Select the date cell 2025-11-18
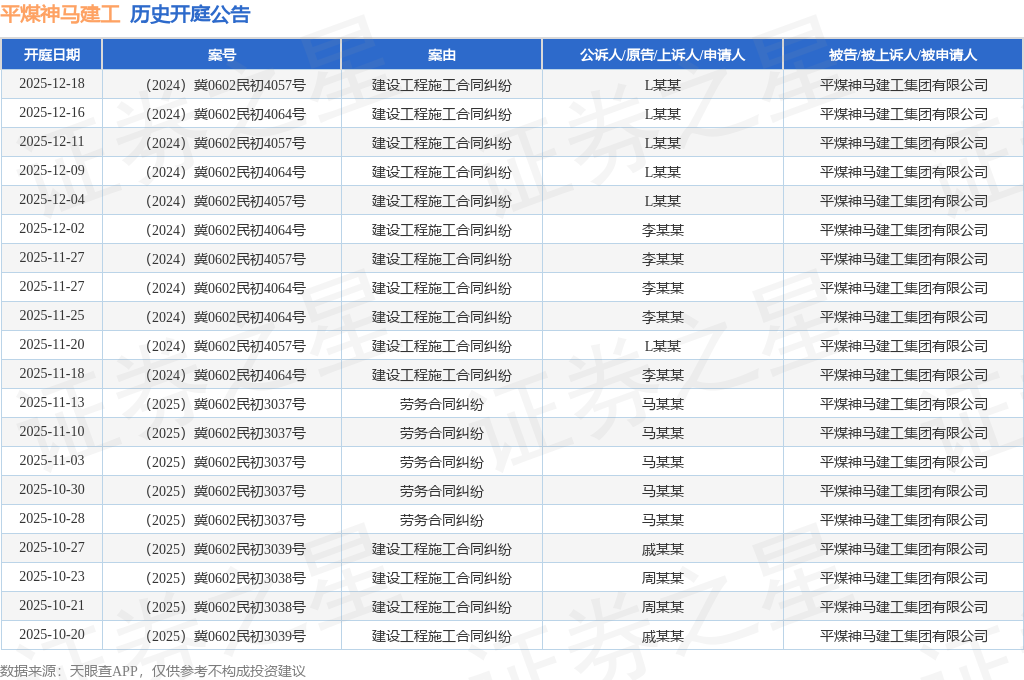This screenshot has height=680, width=1024. point(52,374)
